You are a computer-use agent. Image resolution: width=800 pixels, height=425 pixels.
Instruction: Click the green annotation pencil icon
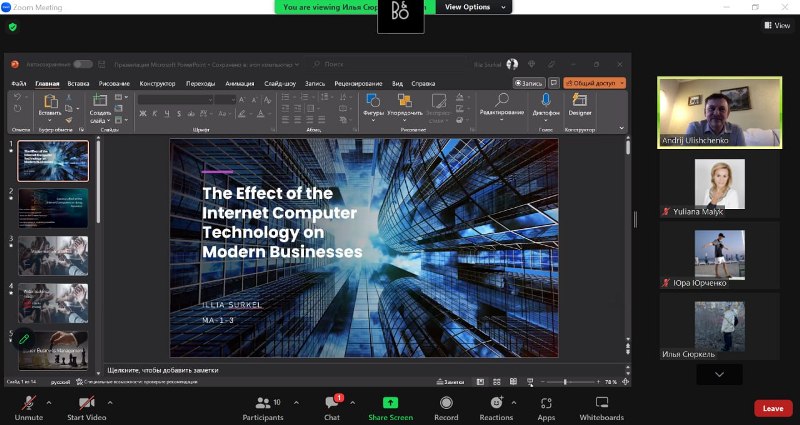(24, 339)
